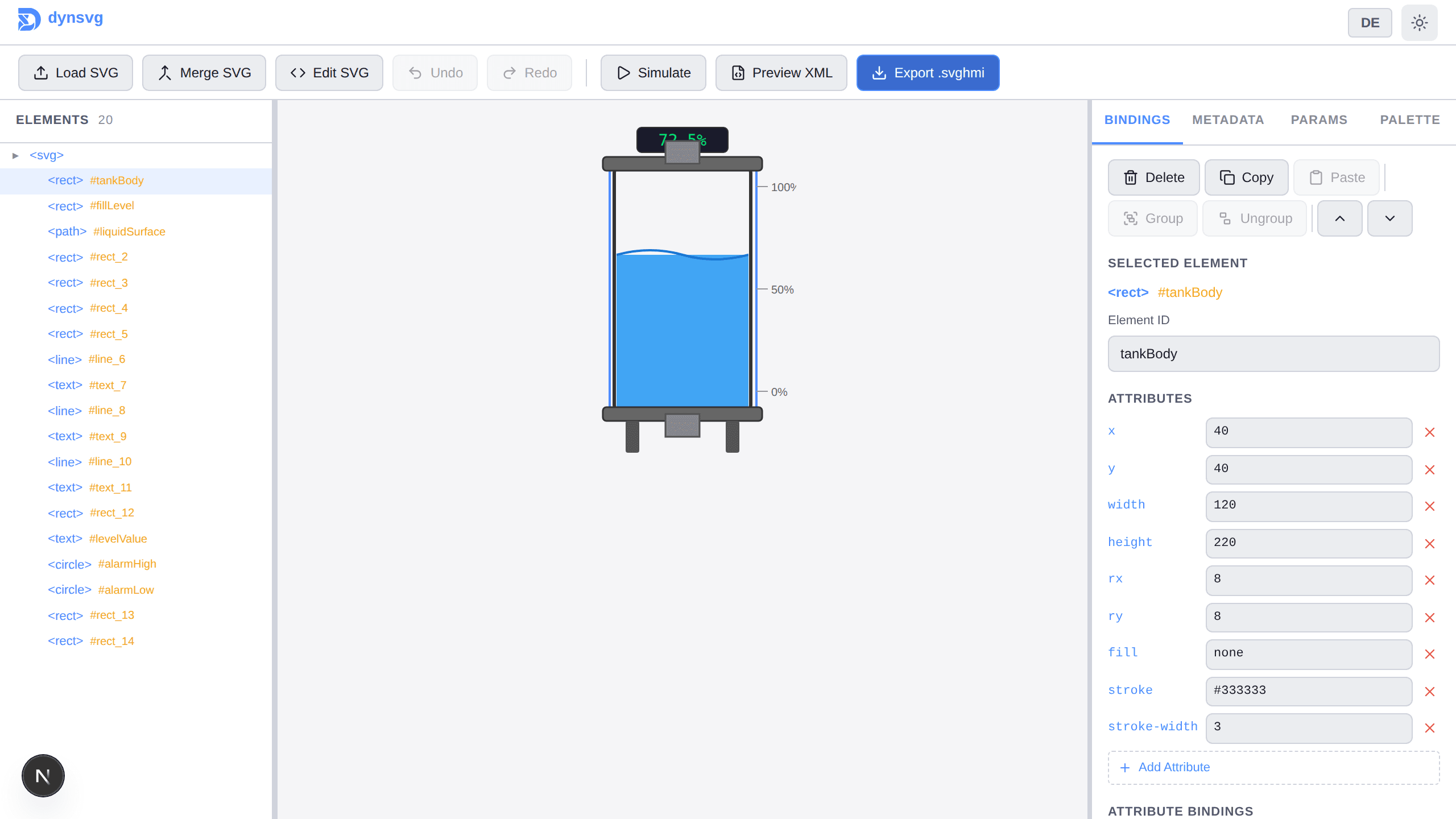Switch to the METADATA tab
Viewport: 1456px width, 819px height.
coord(1228,119)
